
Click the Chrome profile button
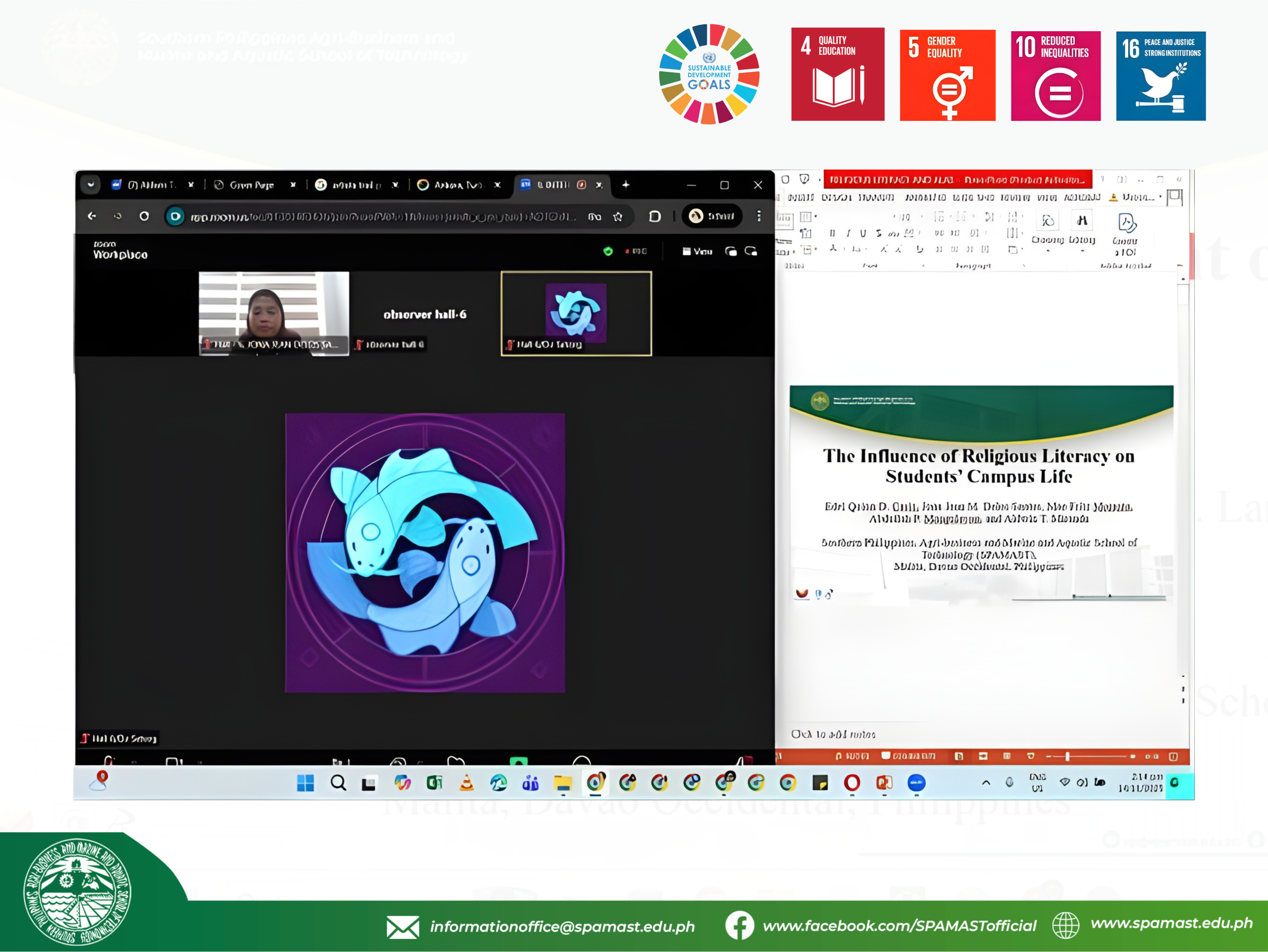click(x=712, y=216)
